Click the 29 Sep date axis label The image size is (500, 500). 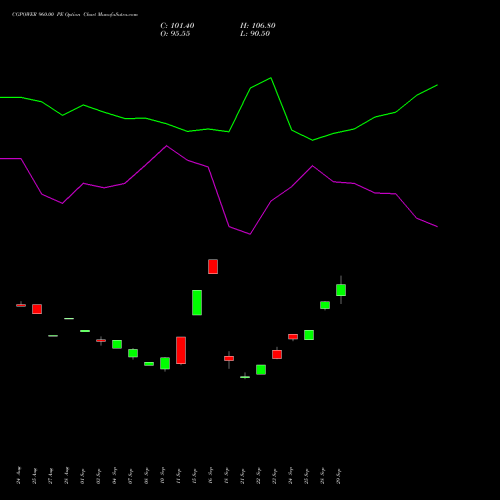pos(339,476)
